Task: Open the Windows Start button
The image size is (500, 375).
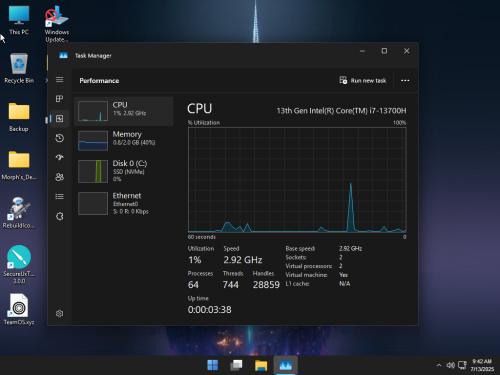Action: [212, 365]
